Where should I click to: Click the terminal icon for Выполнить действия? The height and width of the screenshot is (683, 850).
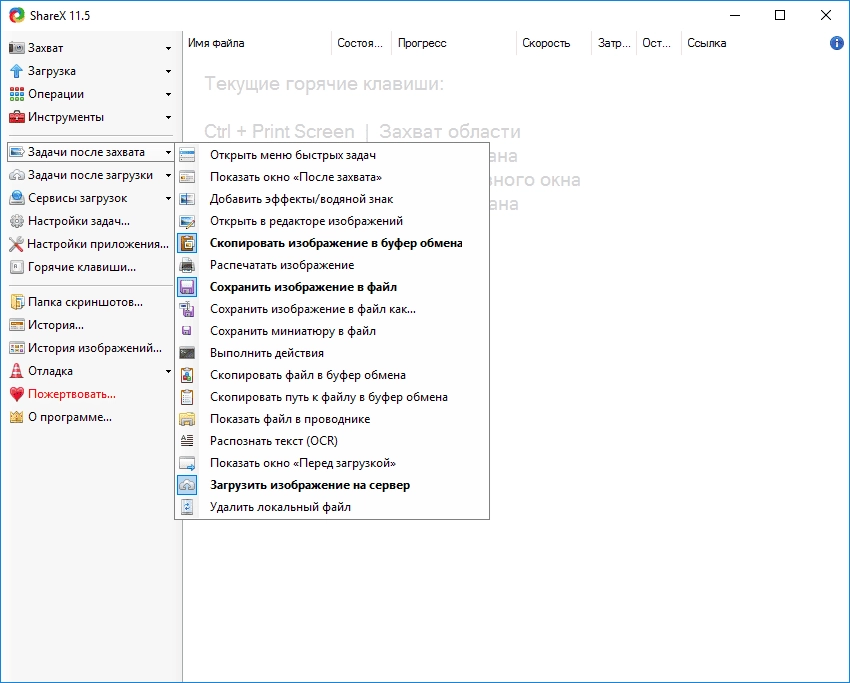187,353
